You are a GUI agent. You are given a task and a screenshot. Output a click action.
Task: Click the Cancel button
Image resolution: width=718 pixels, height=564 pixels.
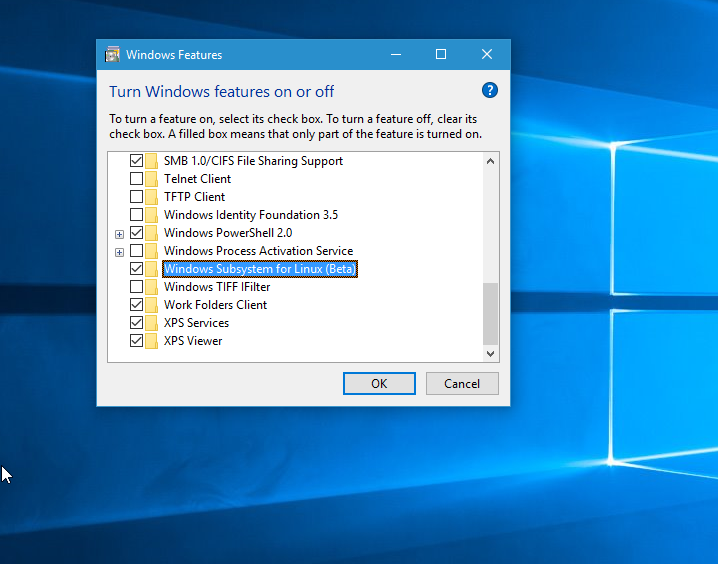tap(462, 384)
